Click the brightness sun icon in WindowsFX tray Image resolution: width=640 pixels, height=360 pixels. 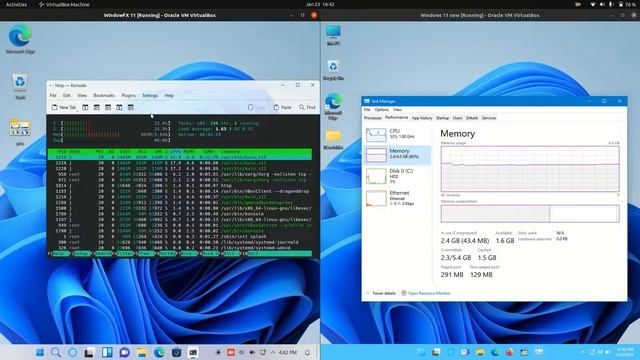click(219, 352)
